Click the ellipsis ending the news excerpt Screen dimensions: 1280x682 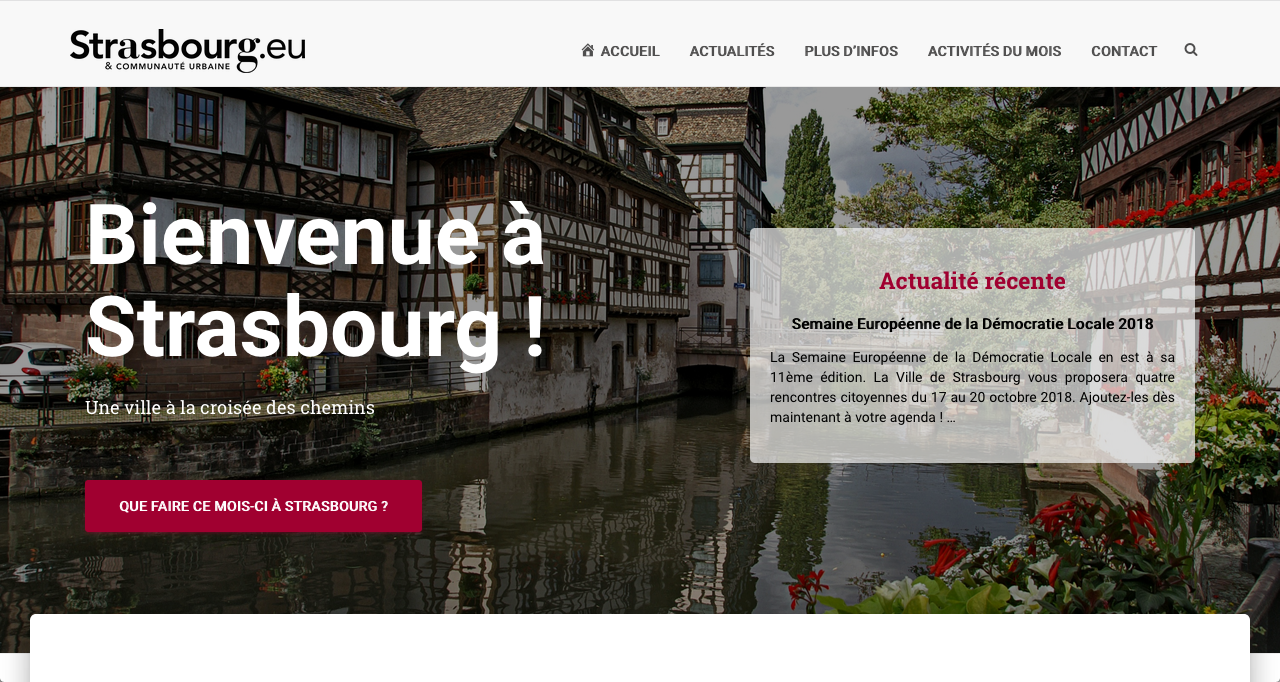tap(951, 418)
